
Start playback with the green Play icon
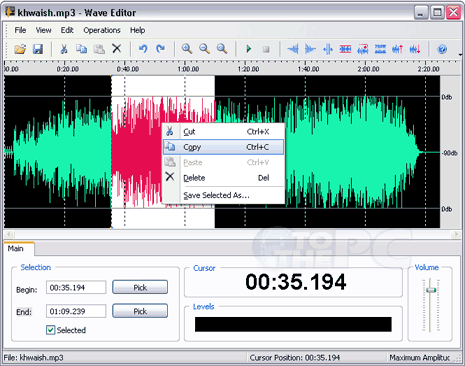[248, 49]
